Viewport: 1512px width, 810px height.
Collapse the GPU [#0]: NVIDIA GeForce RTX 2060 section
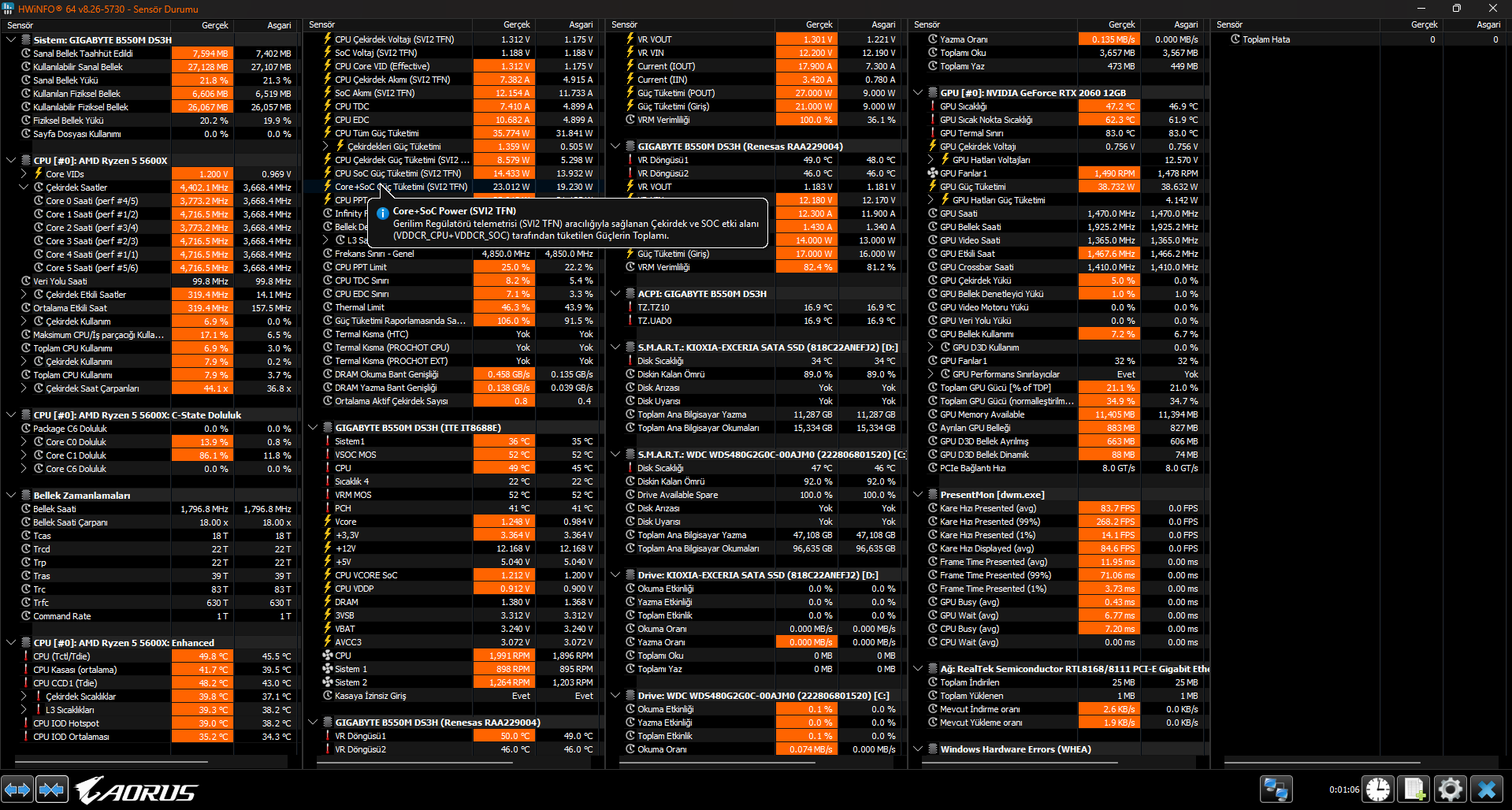coord(918,93)
